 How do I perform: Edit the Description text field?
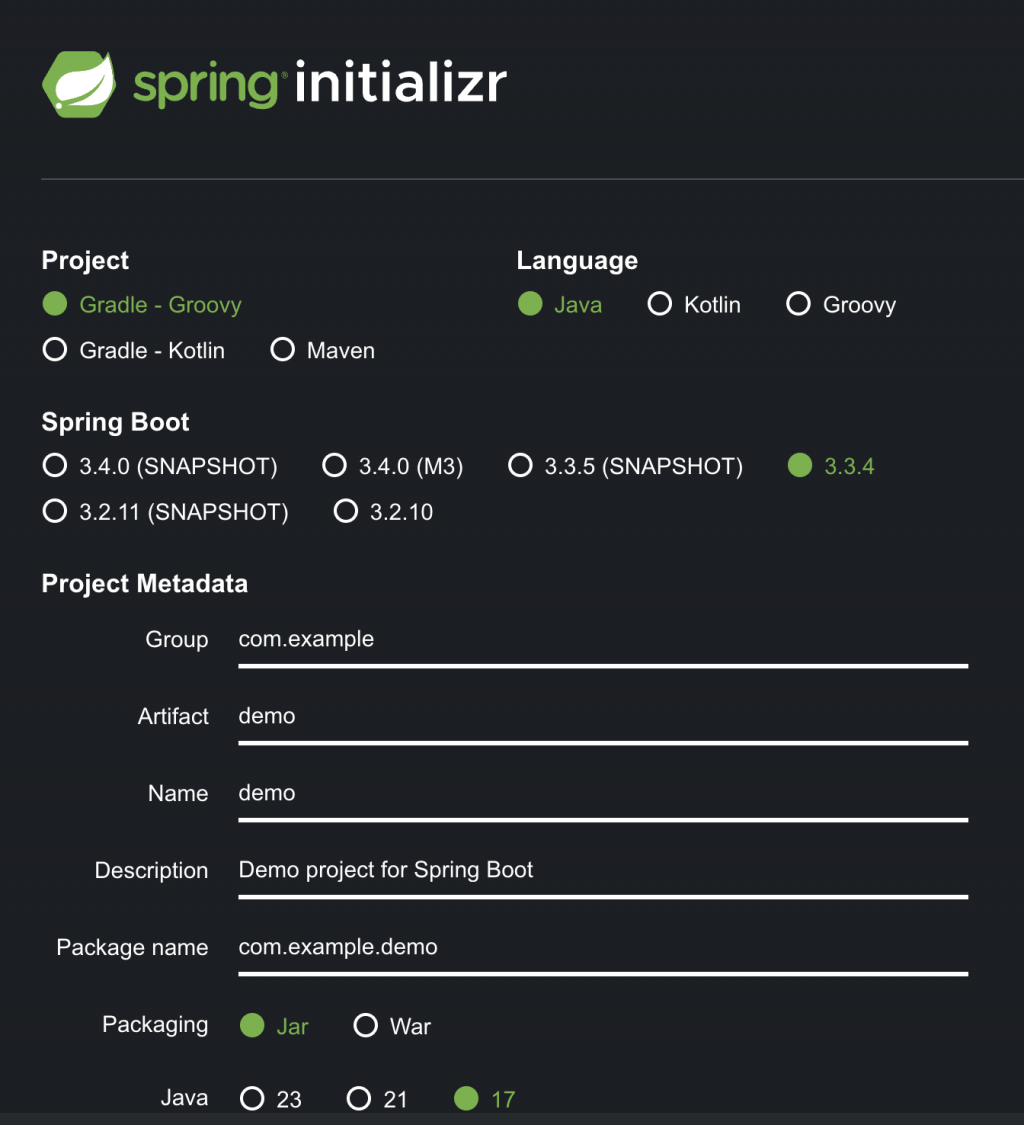coord(602,871)
